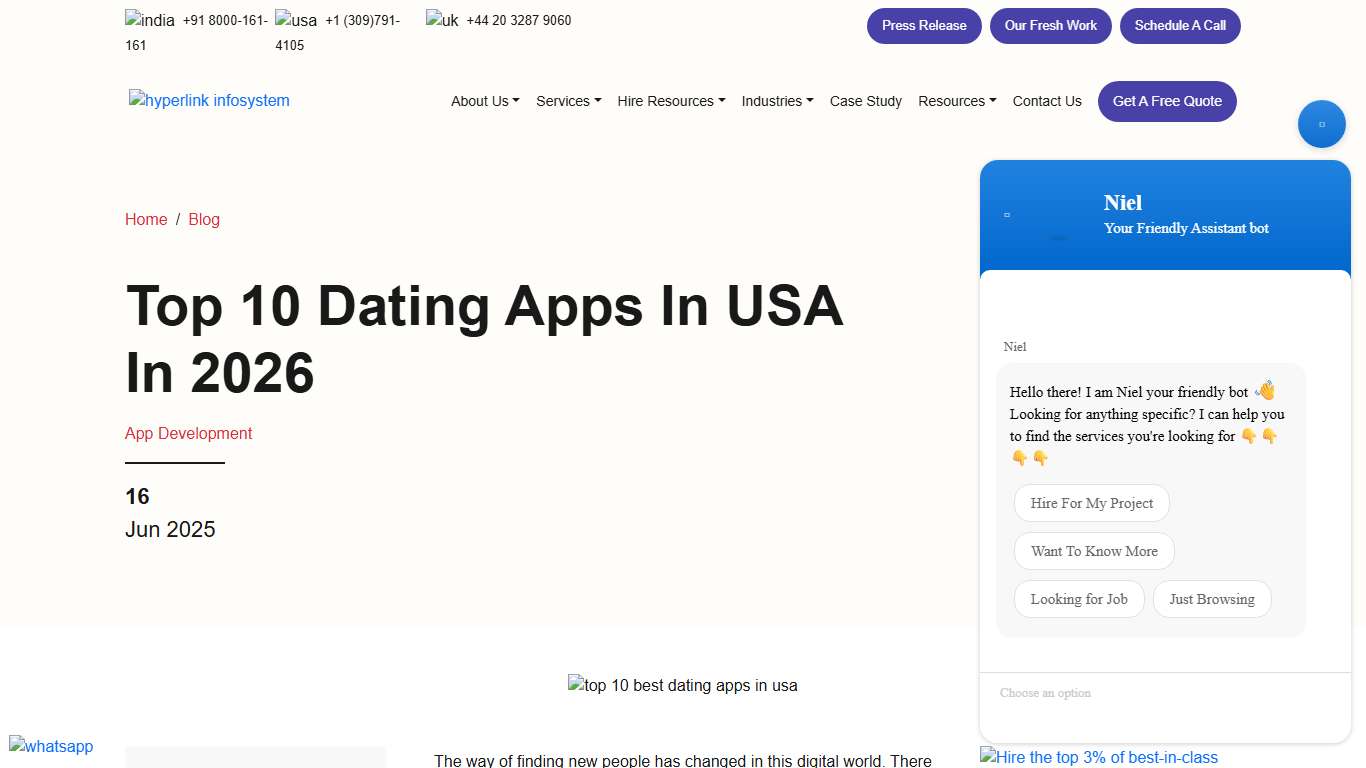Open the Services dropdown menu
Viewport: 1366px width, 768px height.
pyautogui.click(x=568, y=101)
